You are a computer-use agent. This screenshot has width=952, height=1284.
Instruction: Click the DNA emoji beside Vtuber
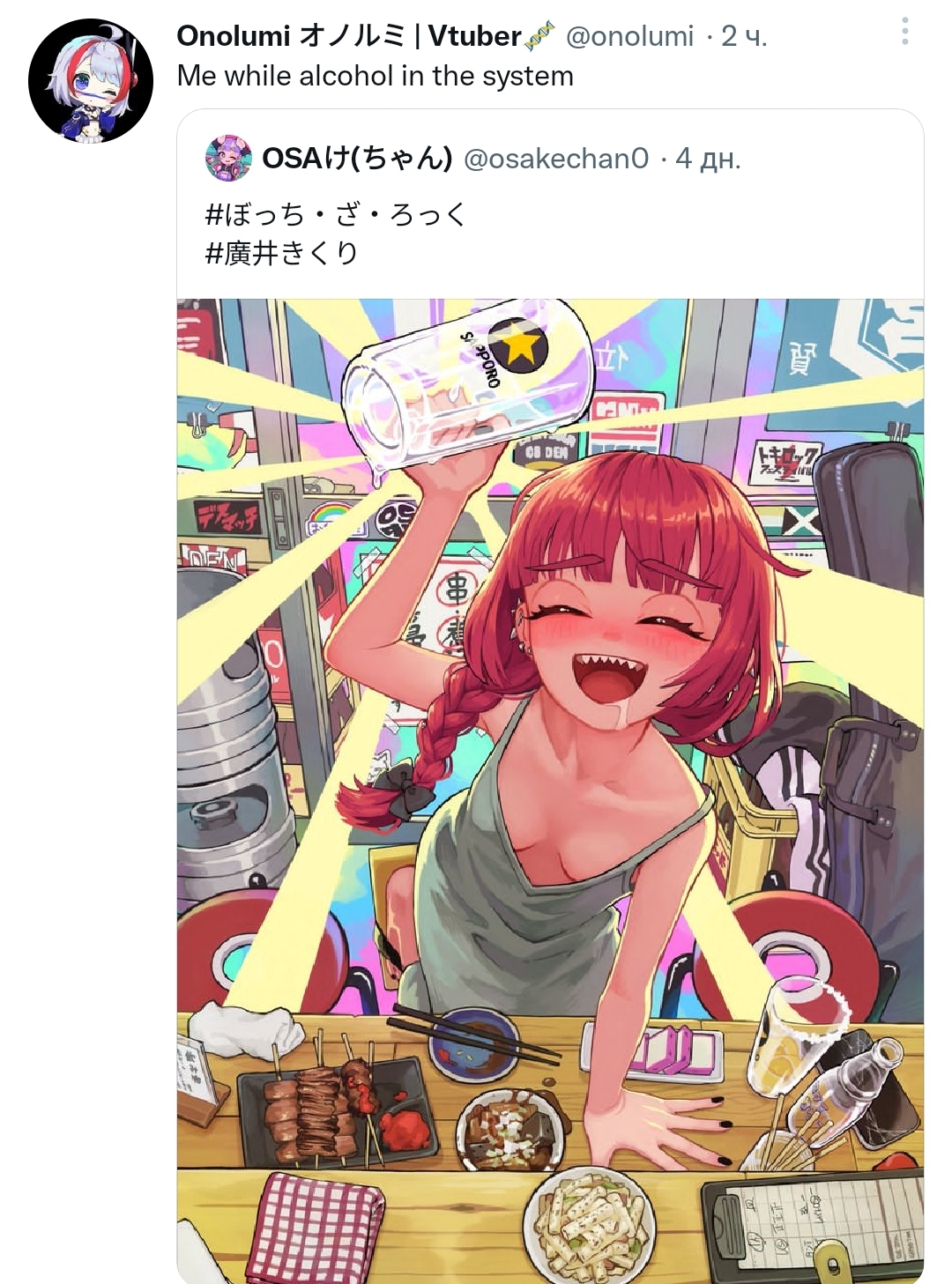pos(539,36)
